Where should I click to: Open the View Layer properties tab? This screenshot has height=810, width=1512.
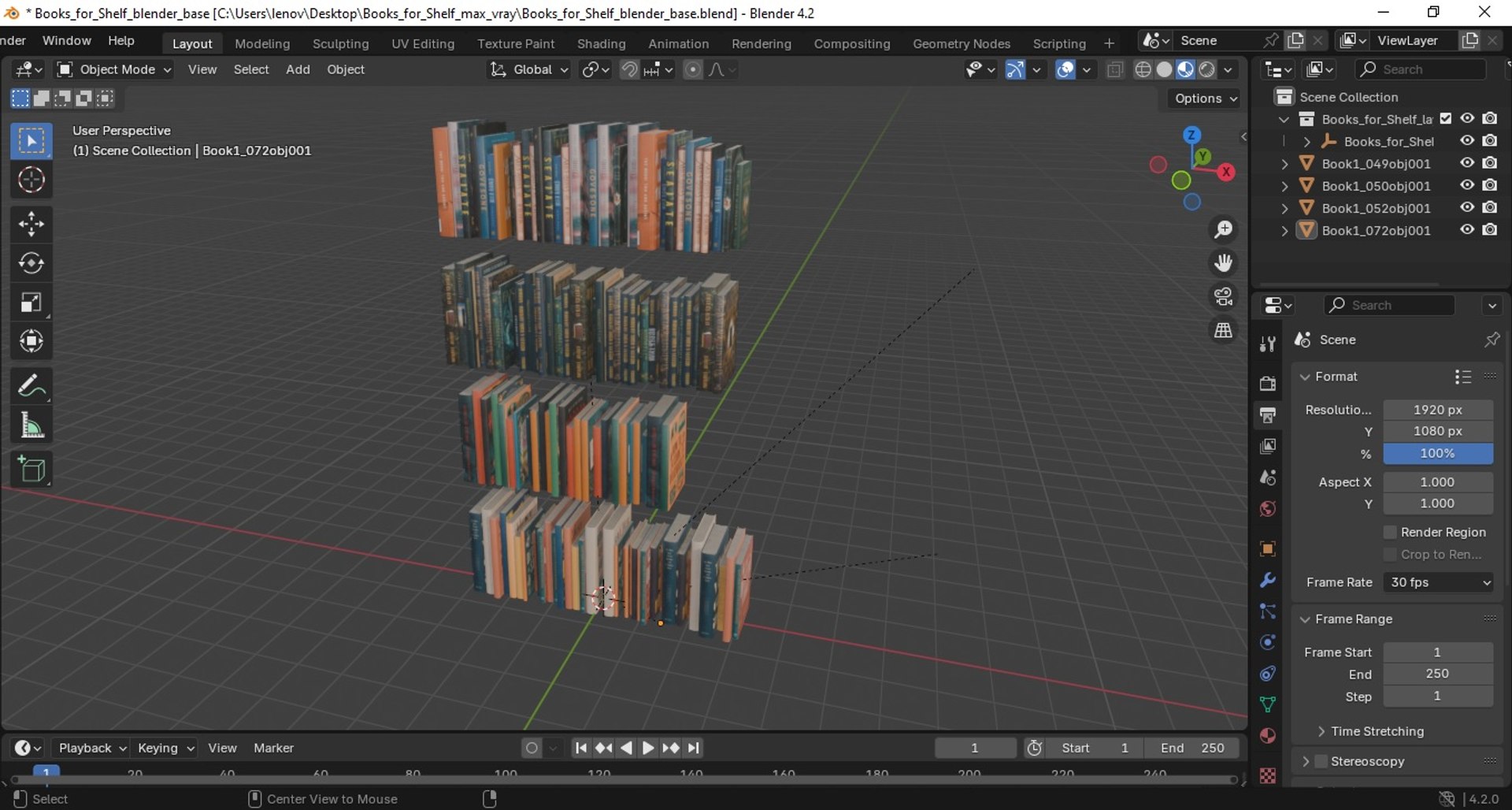pos(1267,446)
